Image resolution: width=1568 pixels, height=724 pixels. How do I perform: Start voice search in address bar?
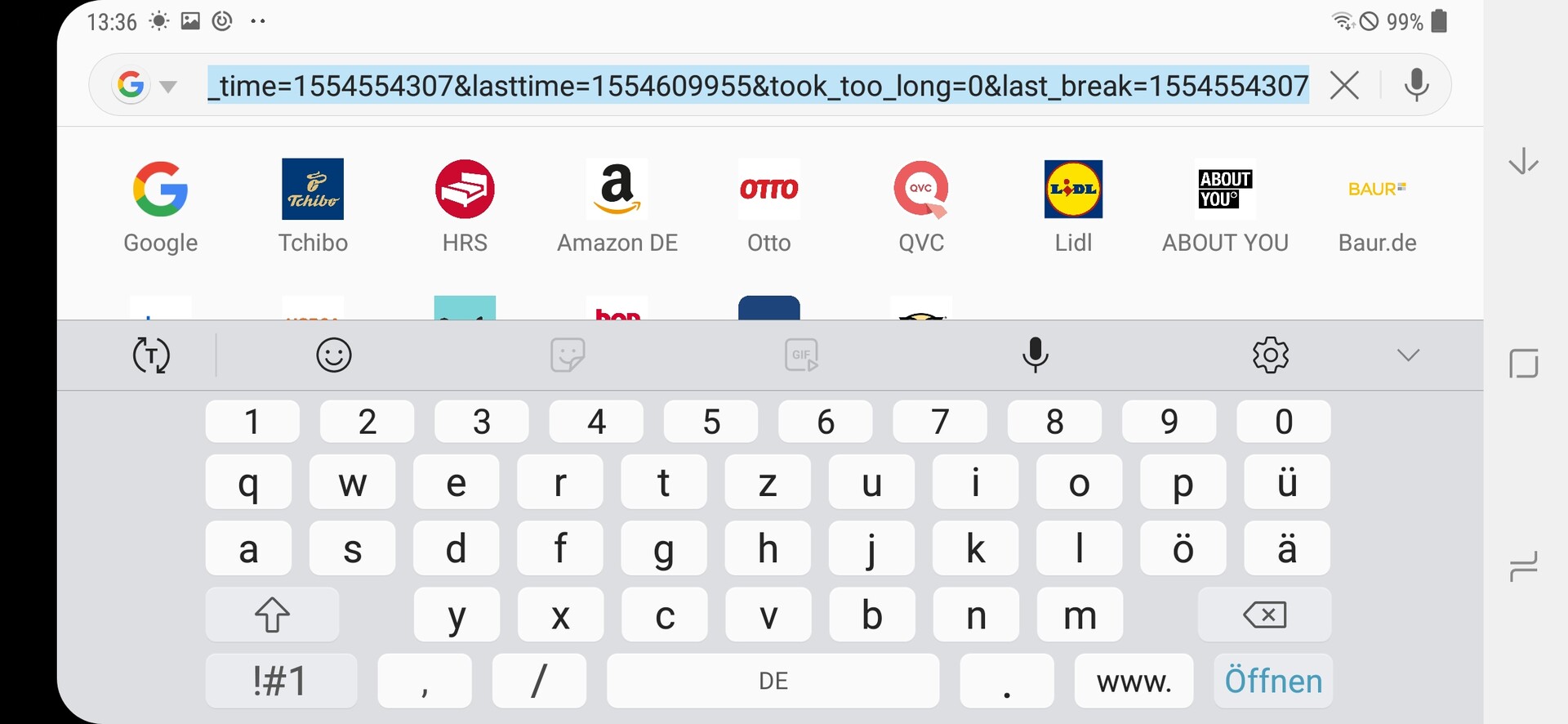1417,85
